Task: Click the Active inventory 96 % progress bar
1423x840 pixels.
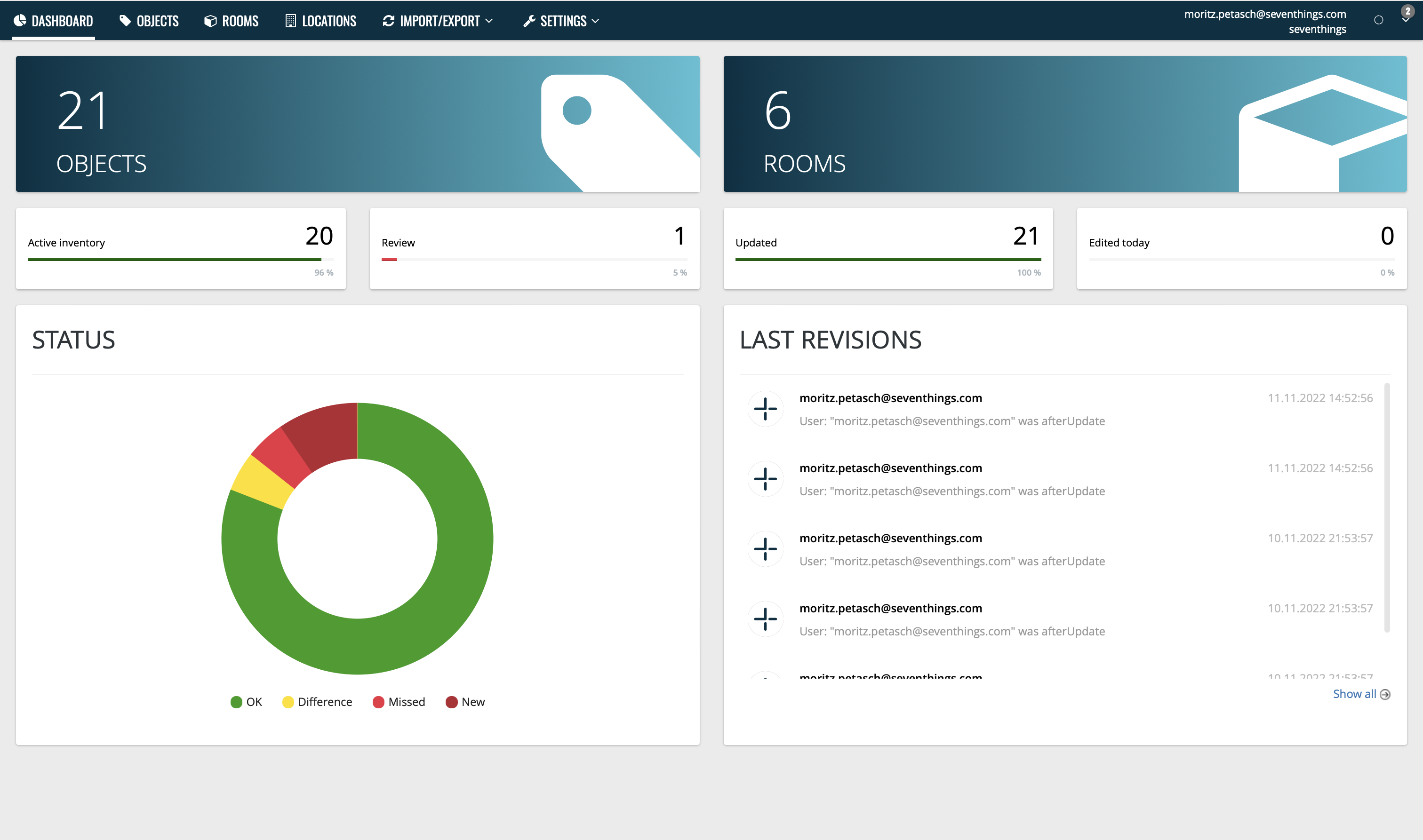Action: pos(181,260)
